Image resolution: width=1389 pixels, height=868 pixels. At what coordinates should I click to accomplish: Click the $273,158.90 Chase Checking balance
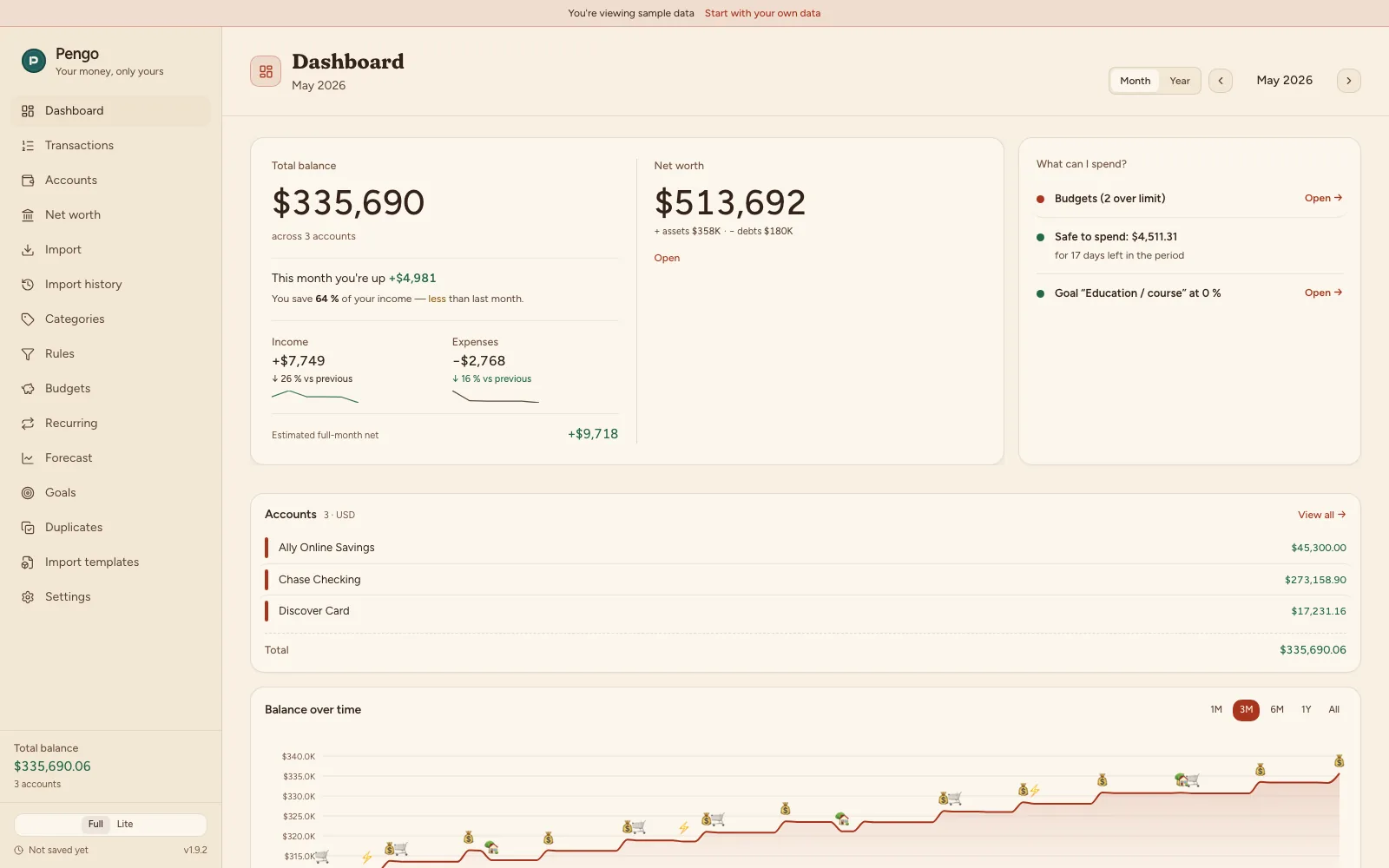tap(1315, 580)
